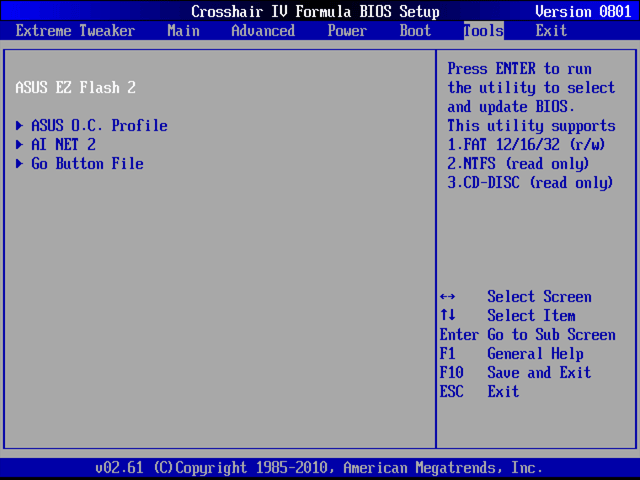
Task: Open the Advanced tab
Action: pos(263,31)
